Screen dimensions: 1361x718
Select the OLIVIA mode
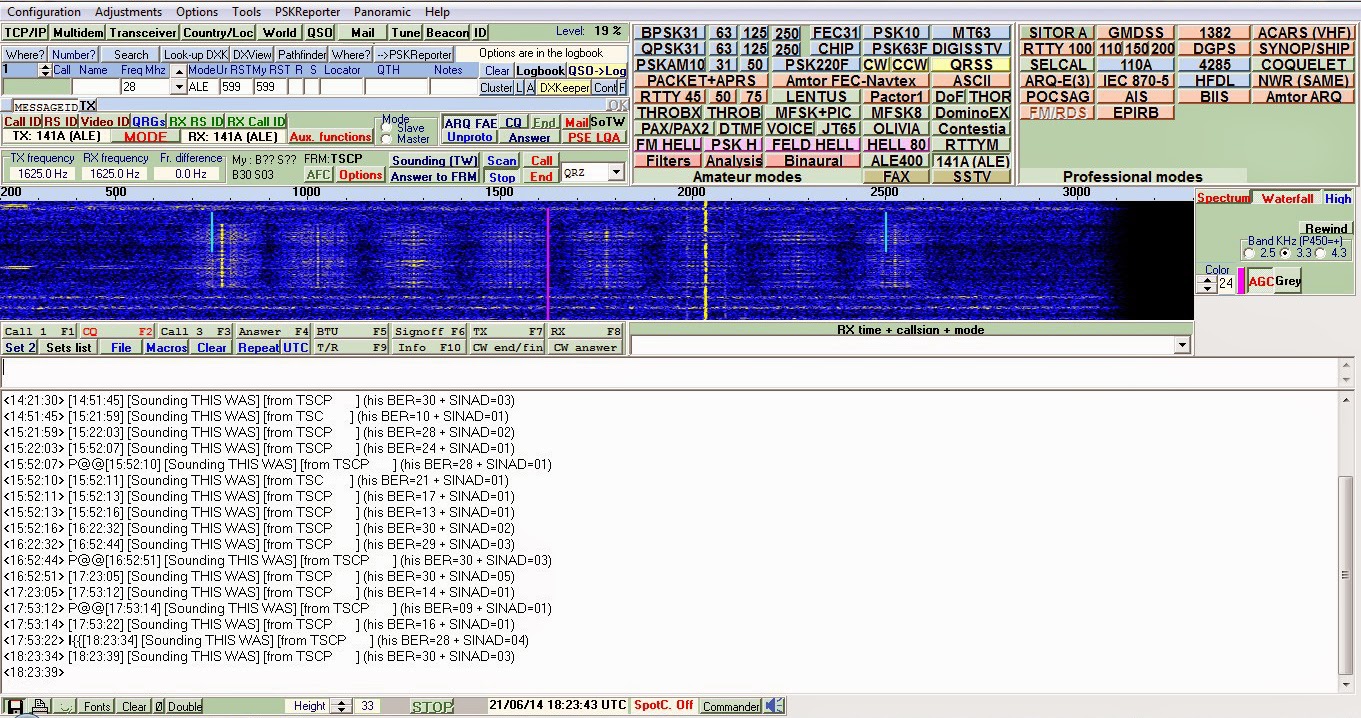tap(896, 129)
